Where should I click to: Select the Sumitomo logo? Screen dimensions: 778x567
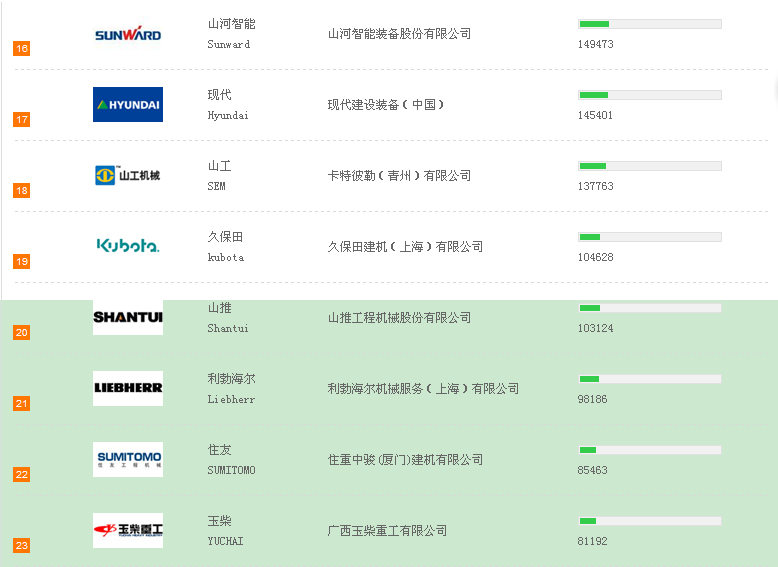click(128, 459)
